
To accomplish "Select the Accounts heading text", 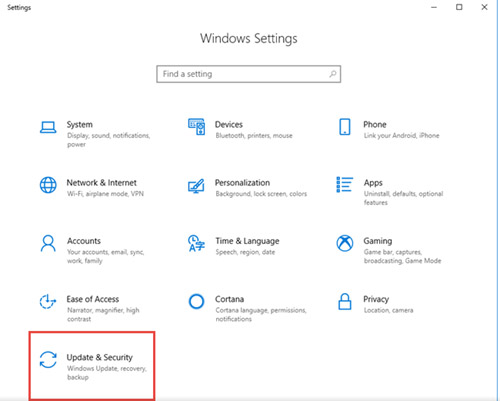I will (84, 241).
